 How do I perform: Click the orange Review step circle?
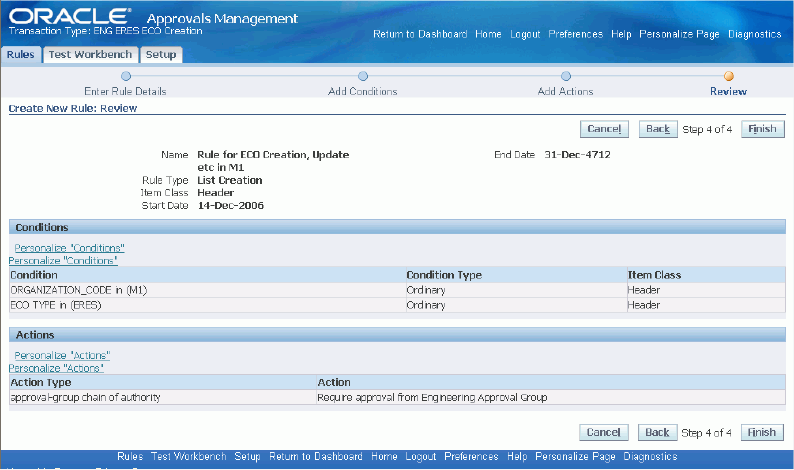tap(729, 76)
